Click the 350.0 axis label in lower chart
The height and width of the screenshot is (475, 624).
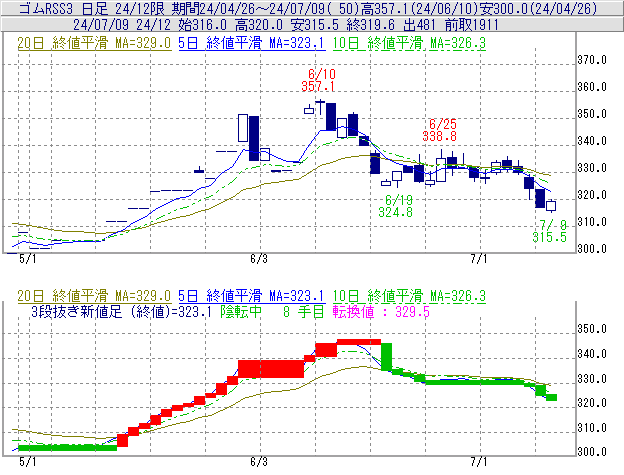[592, 329]
